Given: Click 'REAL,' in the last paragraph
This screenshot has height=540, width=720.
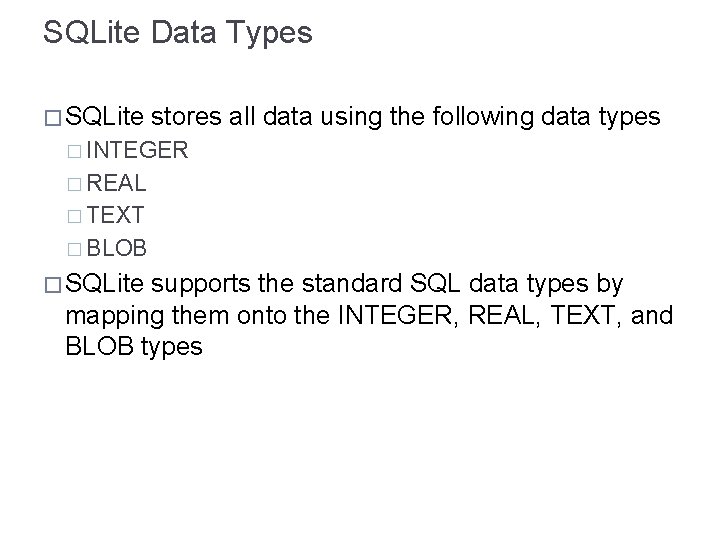Looking at the screenshot, I should [x=504, y=315].
